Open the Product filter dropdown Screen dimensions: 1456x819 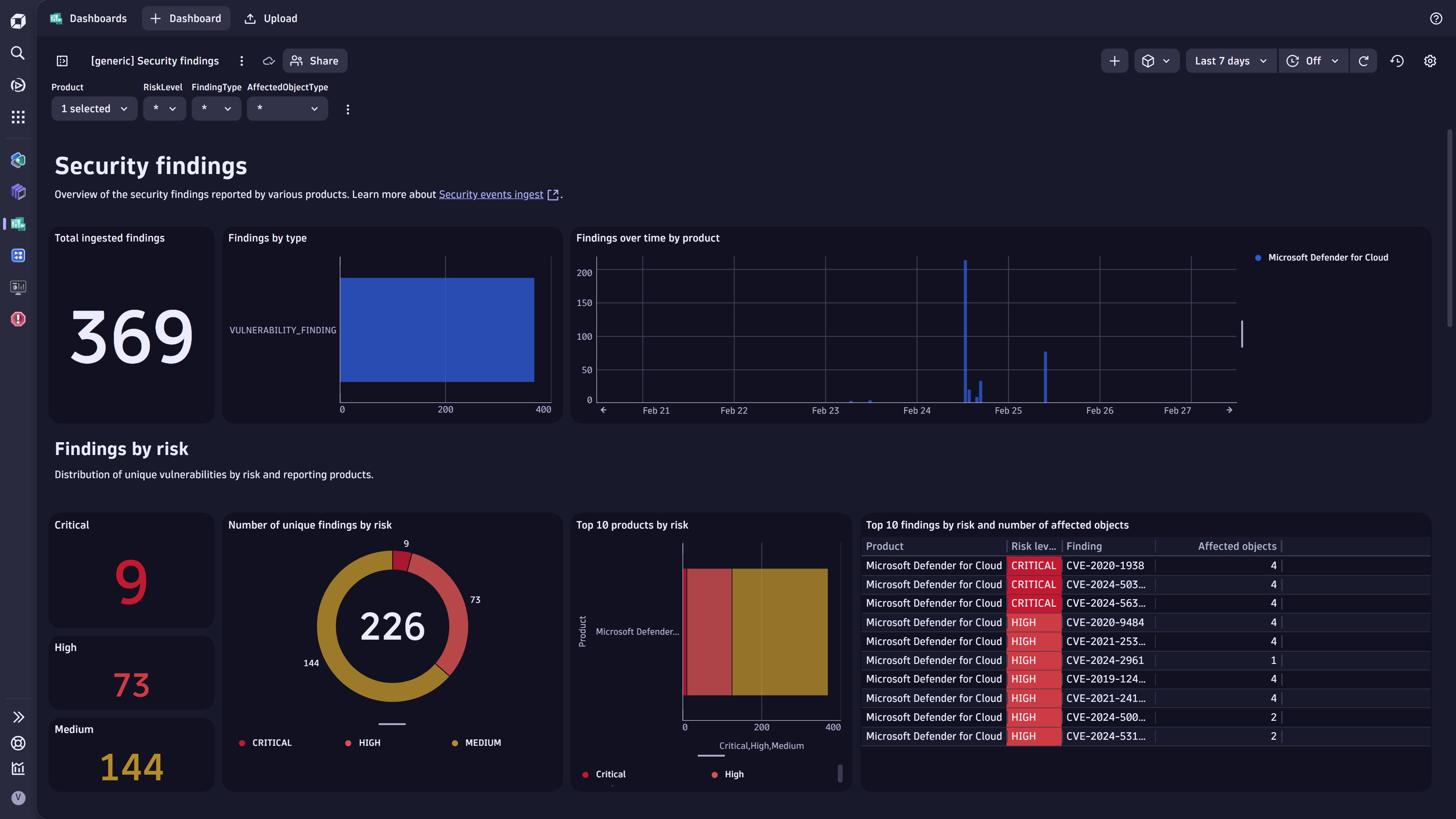[94, 108]
